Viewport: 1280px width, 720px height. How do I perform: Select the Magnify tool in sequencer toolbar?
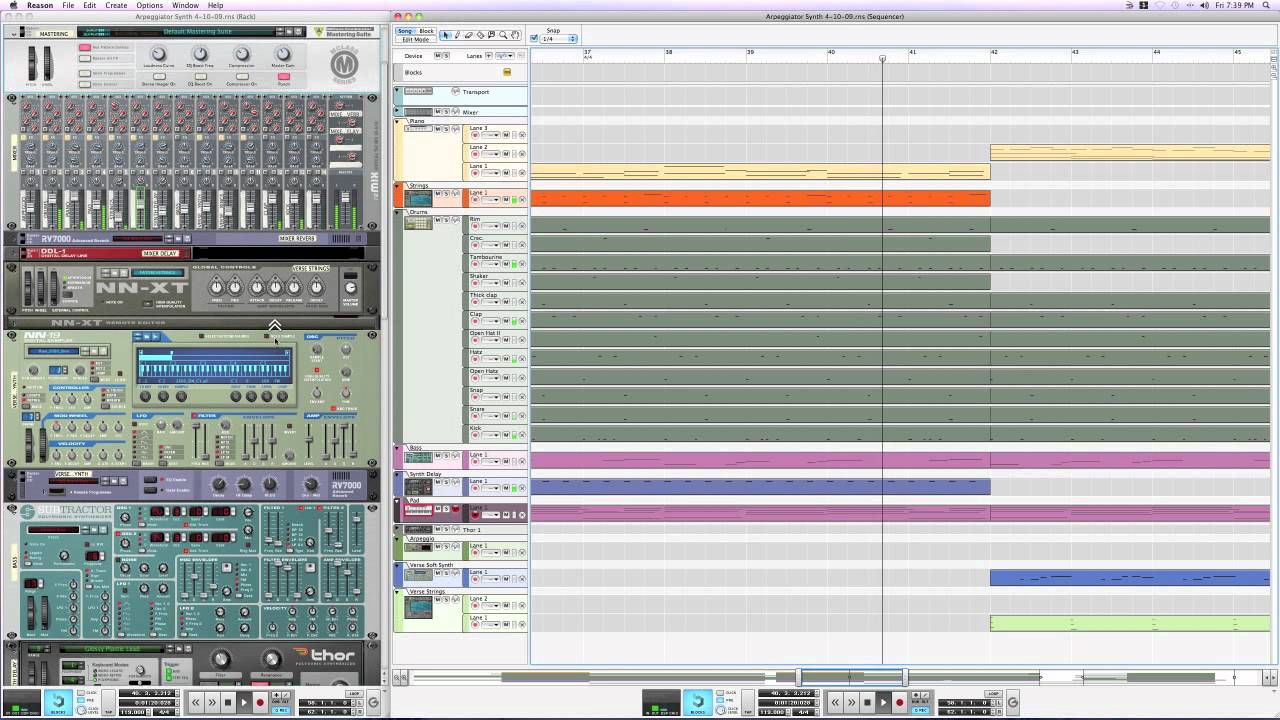[x=503, y=35]
